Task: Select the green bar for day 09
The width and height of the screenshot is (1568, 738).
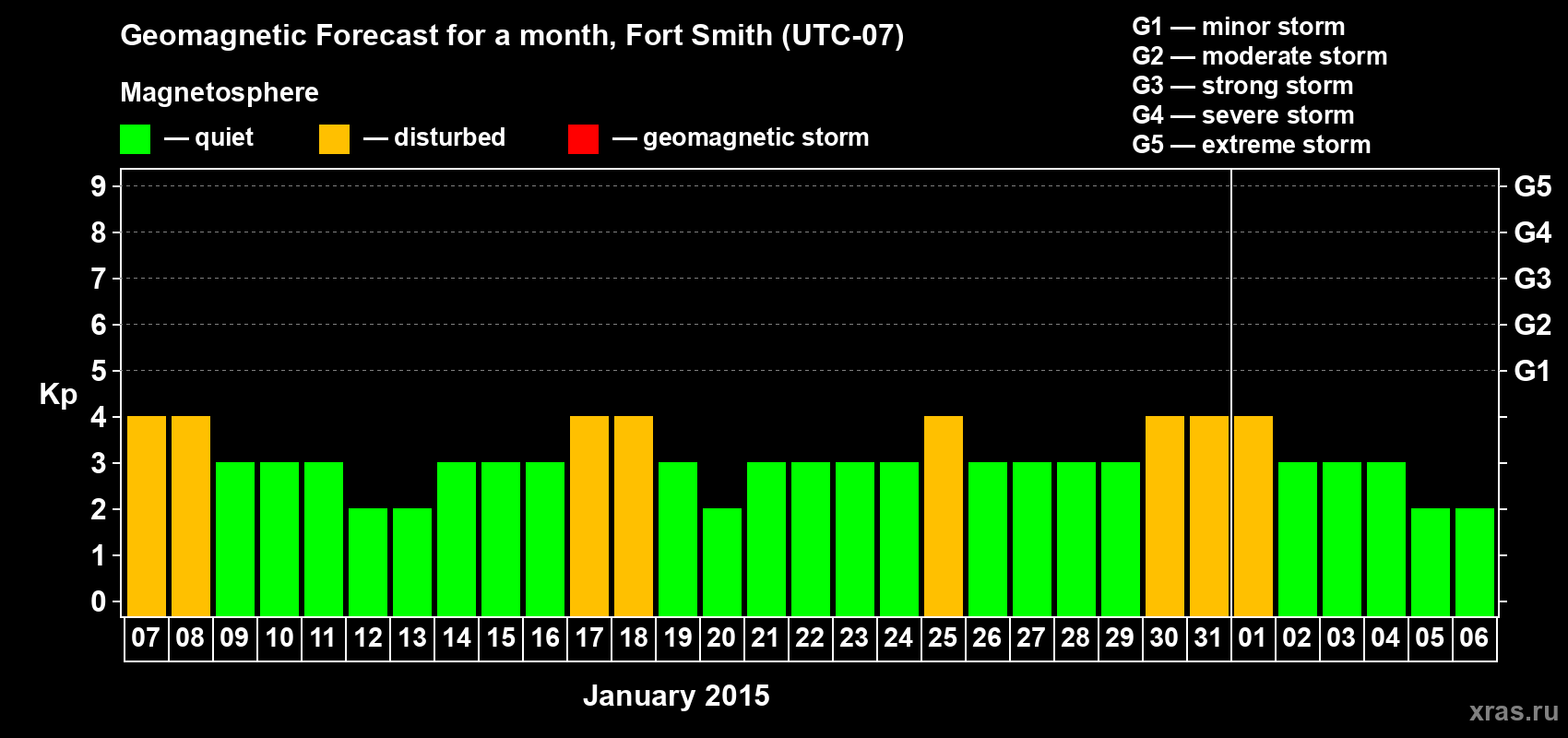Action: pos(235,539)
